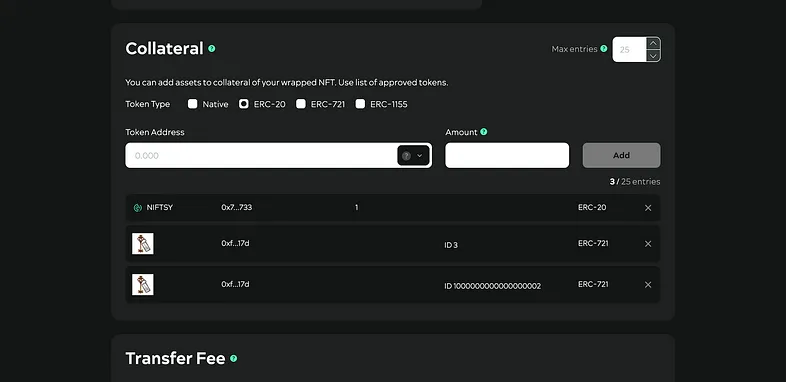786x382 pixels.
Task: Click the 3 / 25 entries counter
Action: [635, 181]
